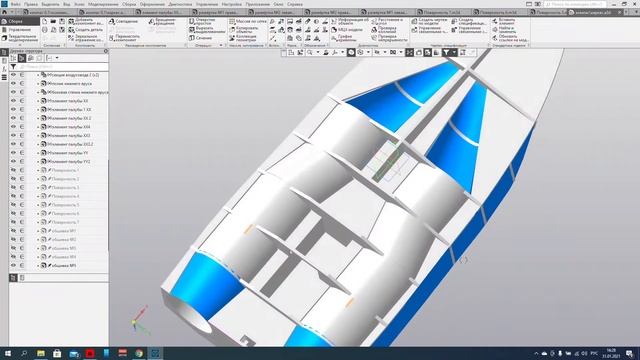Click Переместить компонент
Screen dimensions: 640x360
click(125, 38)
